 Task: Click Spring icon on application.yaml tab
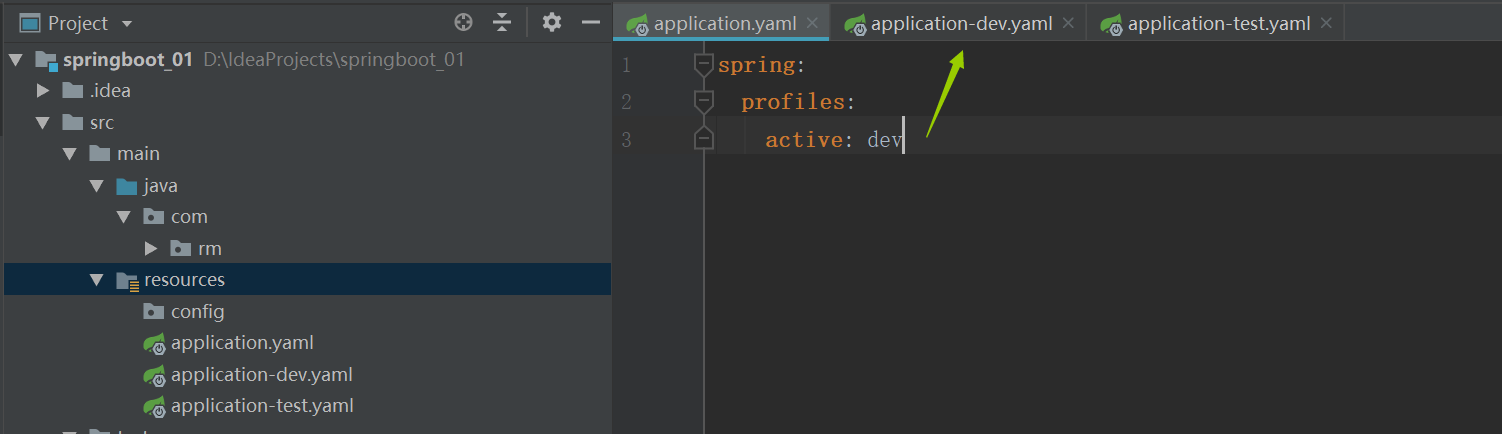[638, 25]
